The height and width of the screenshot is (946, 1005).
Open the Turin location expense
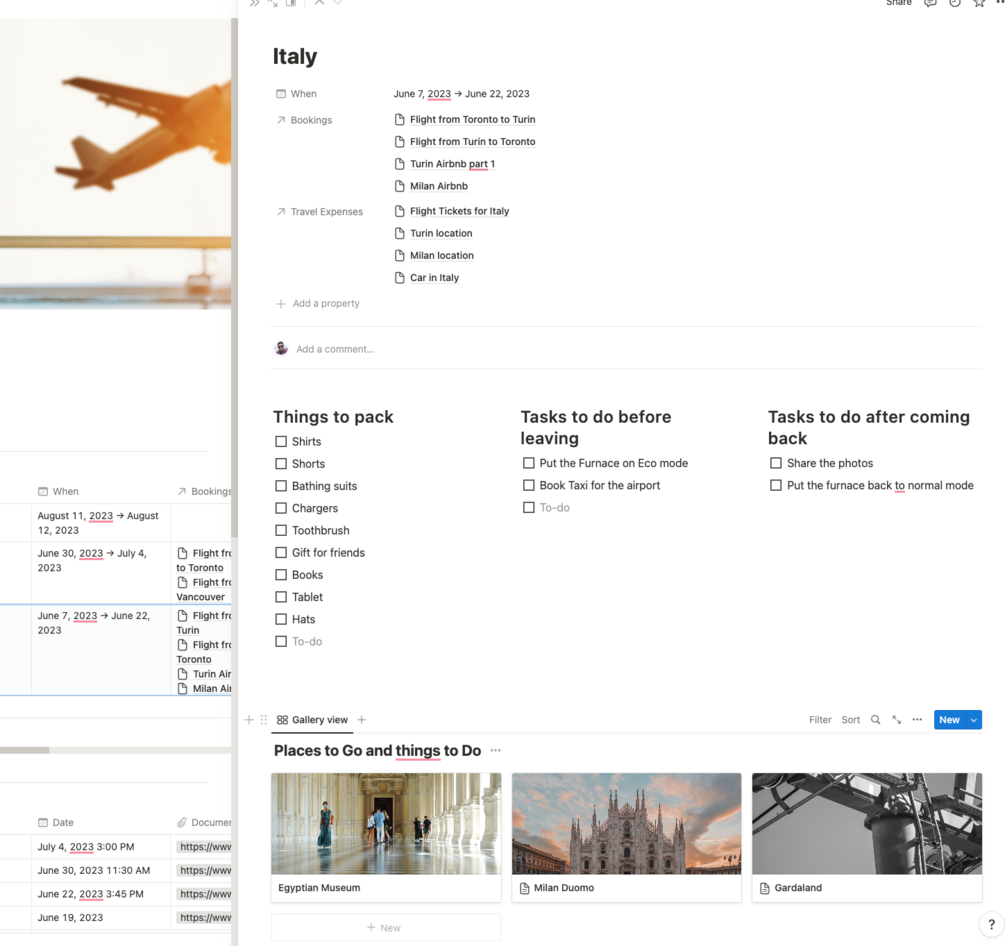point(441,233)
